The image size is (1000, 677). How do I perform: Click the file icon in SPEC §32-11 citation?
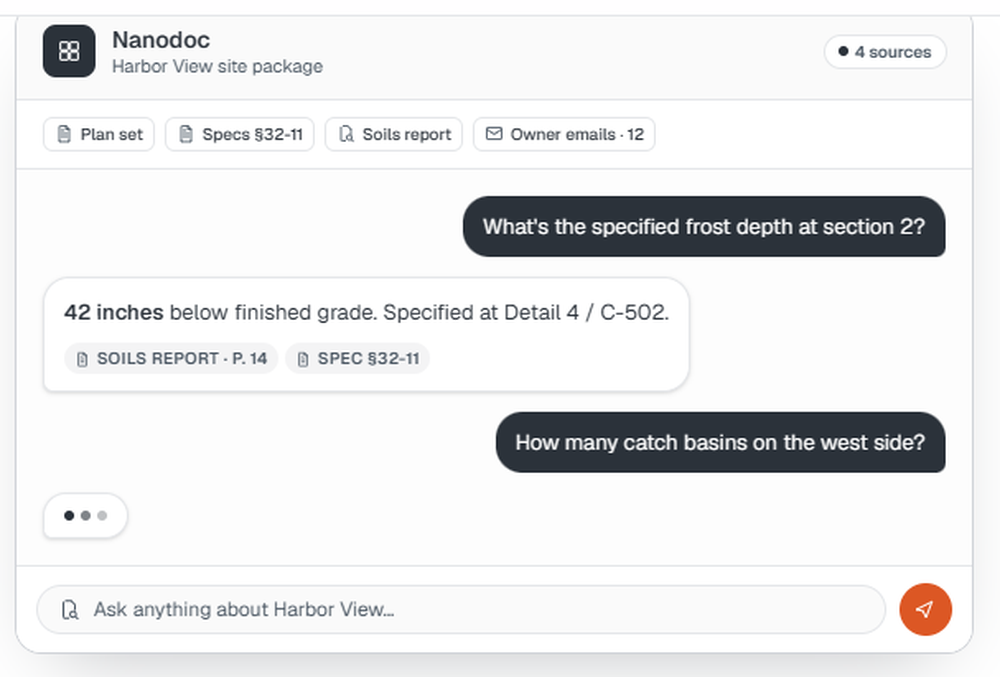[x=303, y=359]
